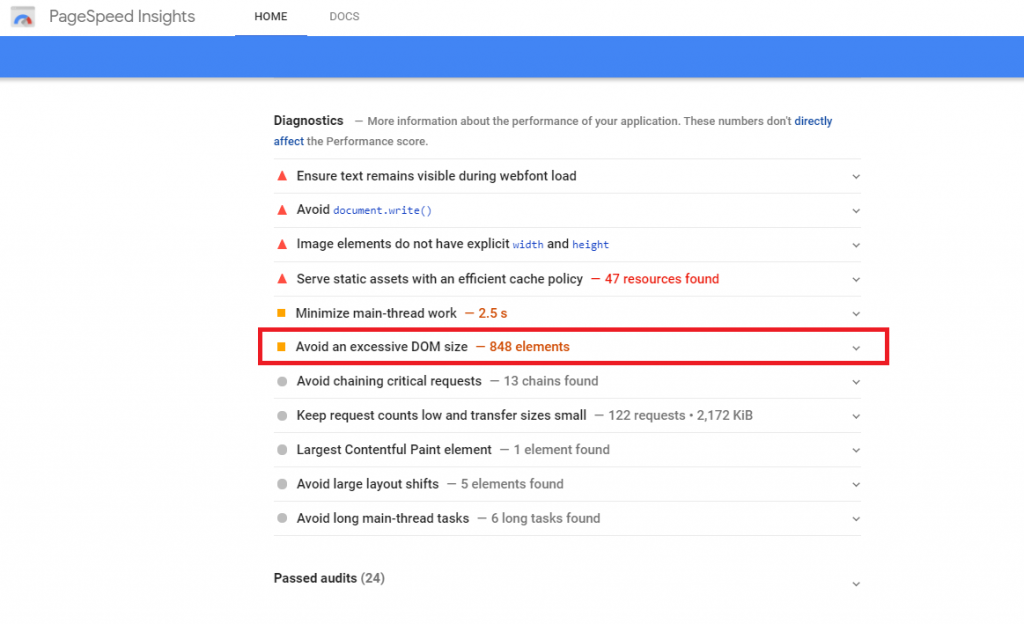Click the 'Passed audits (24)' heading
Viewport: 1024px width, 624px height.
[x=329, y=578]
